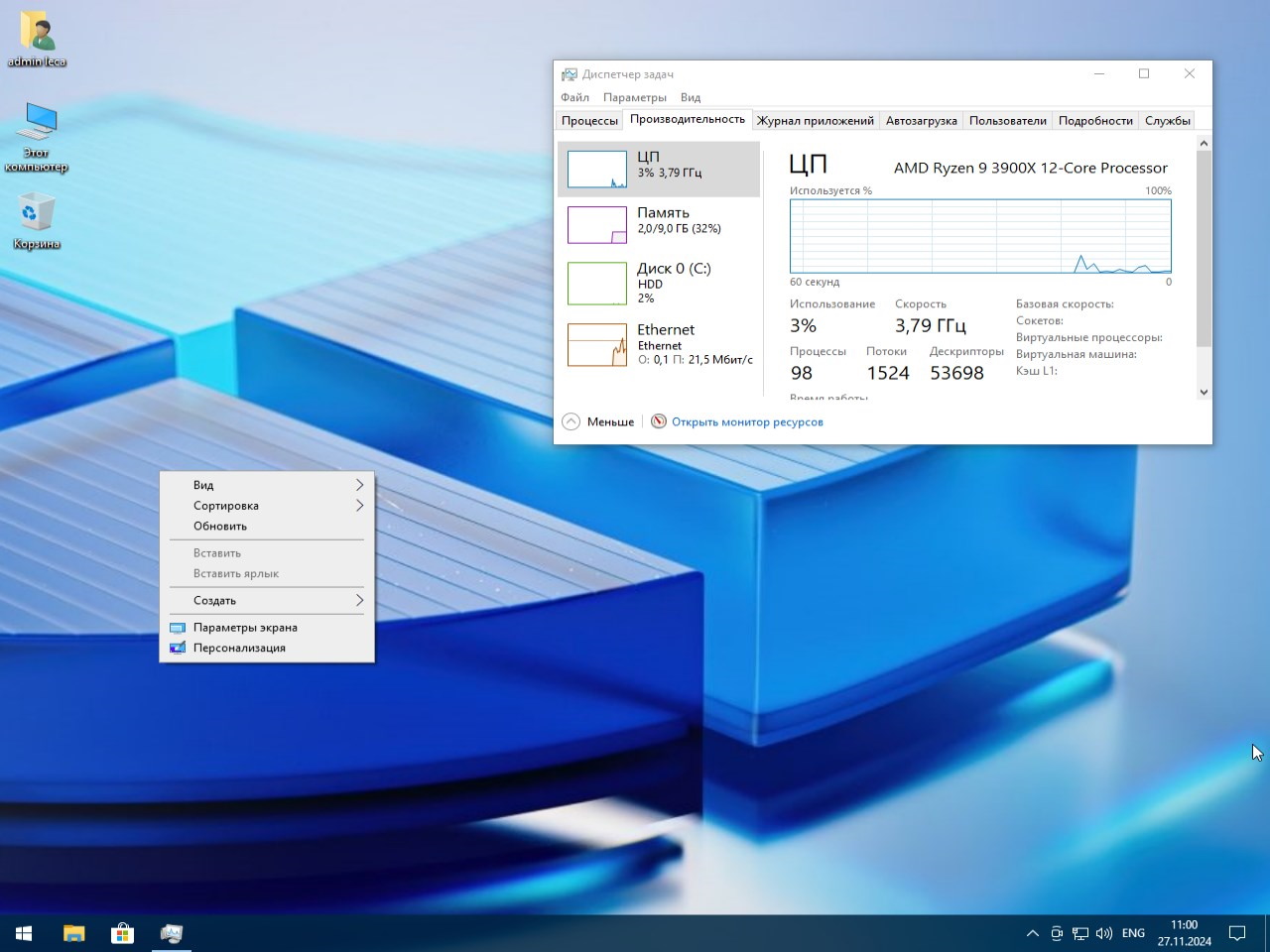Open the notification center icon
Viewport: 1270px width, 952px height.
1237,933
